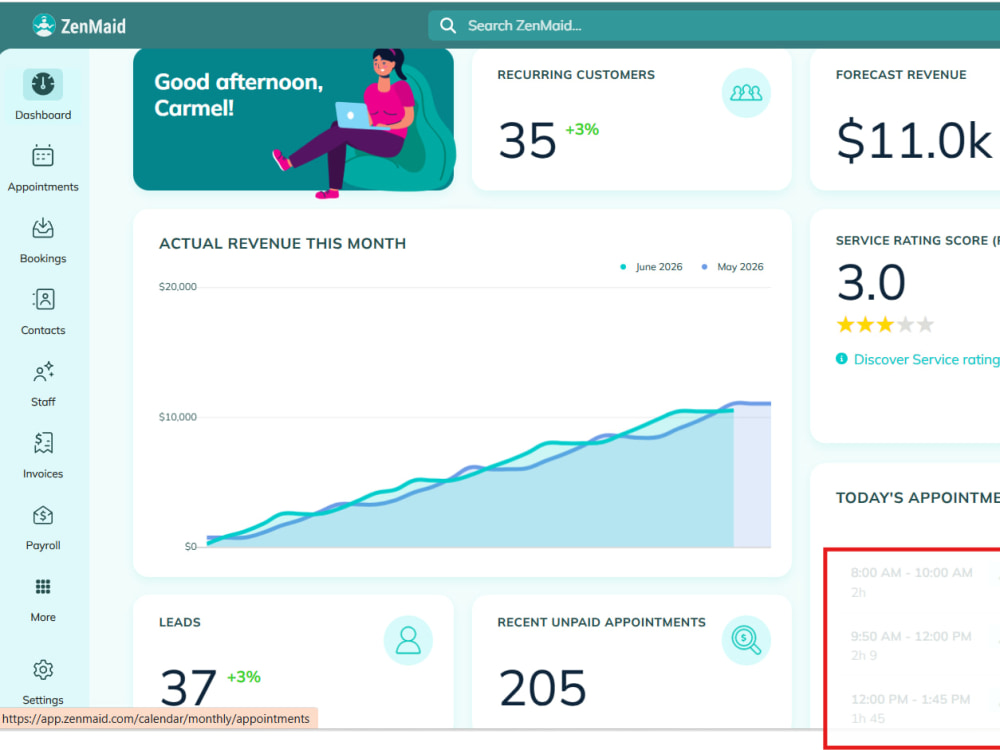Click the Forecast Revenue heading
The width and height of the screenshot is (1000, 750).
tap(901, 75)
